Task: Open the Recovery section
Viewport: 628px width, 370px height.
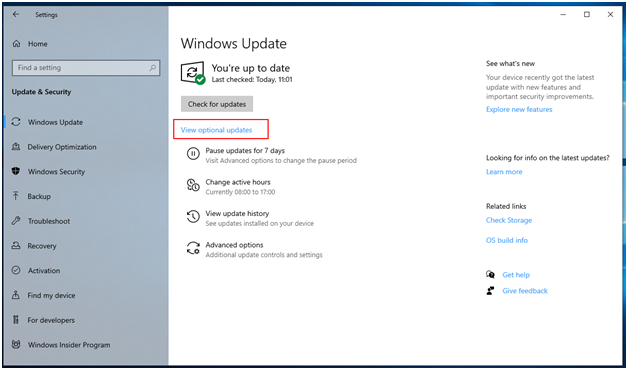Action: coord(42,246)
